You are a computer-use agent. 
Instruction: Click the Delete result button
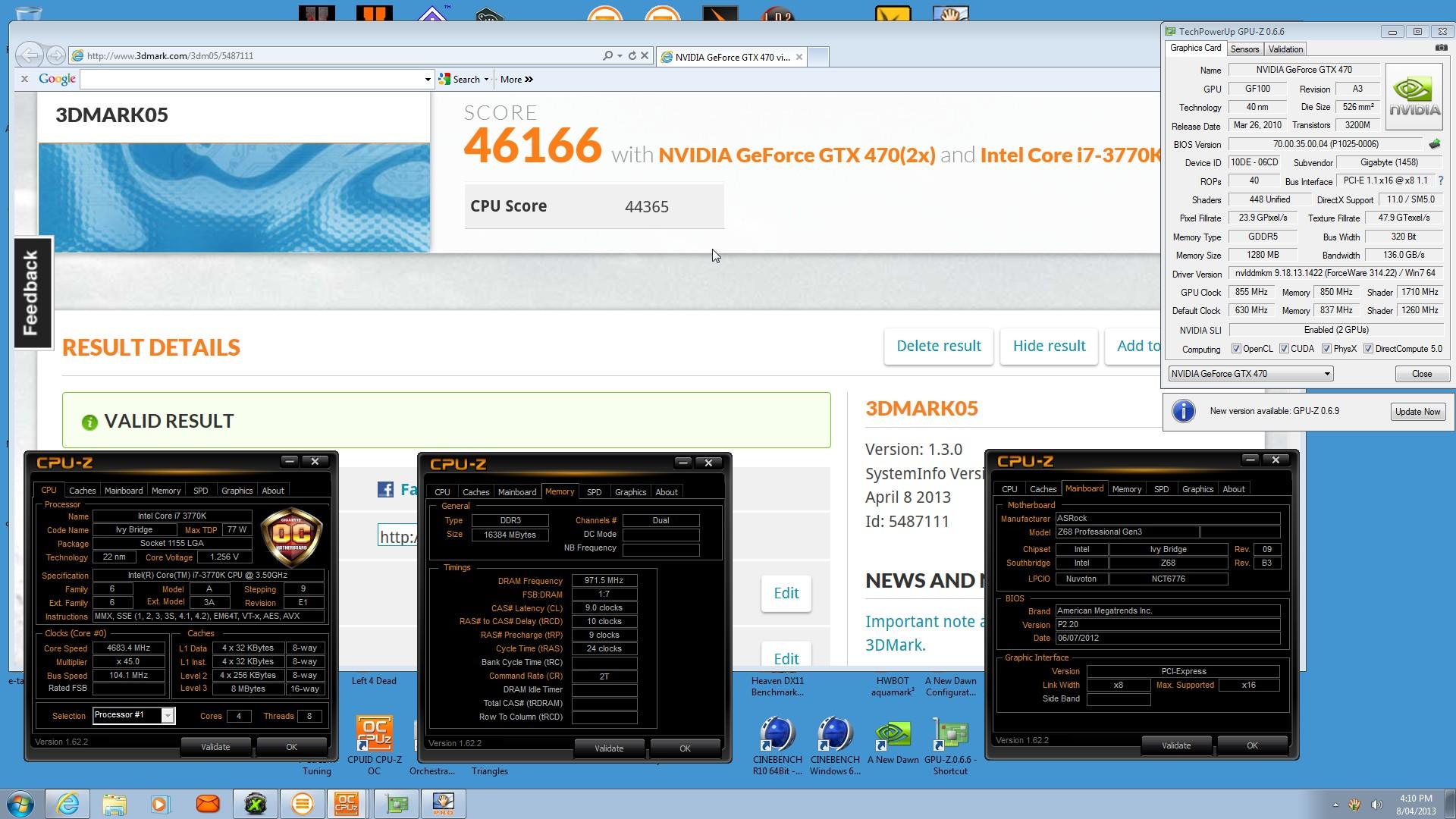tap(939, 347)
